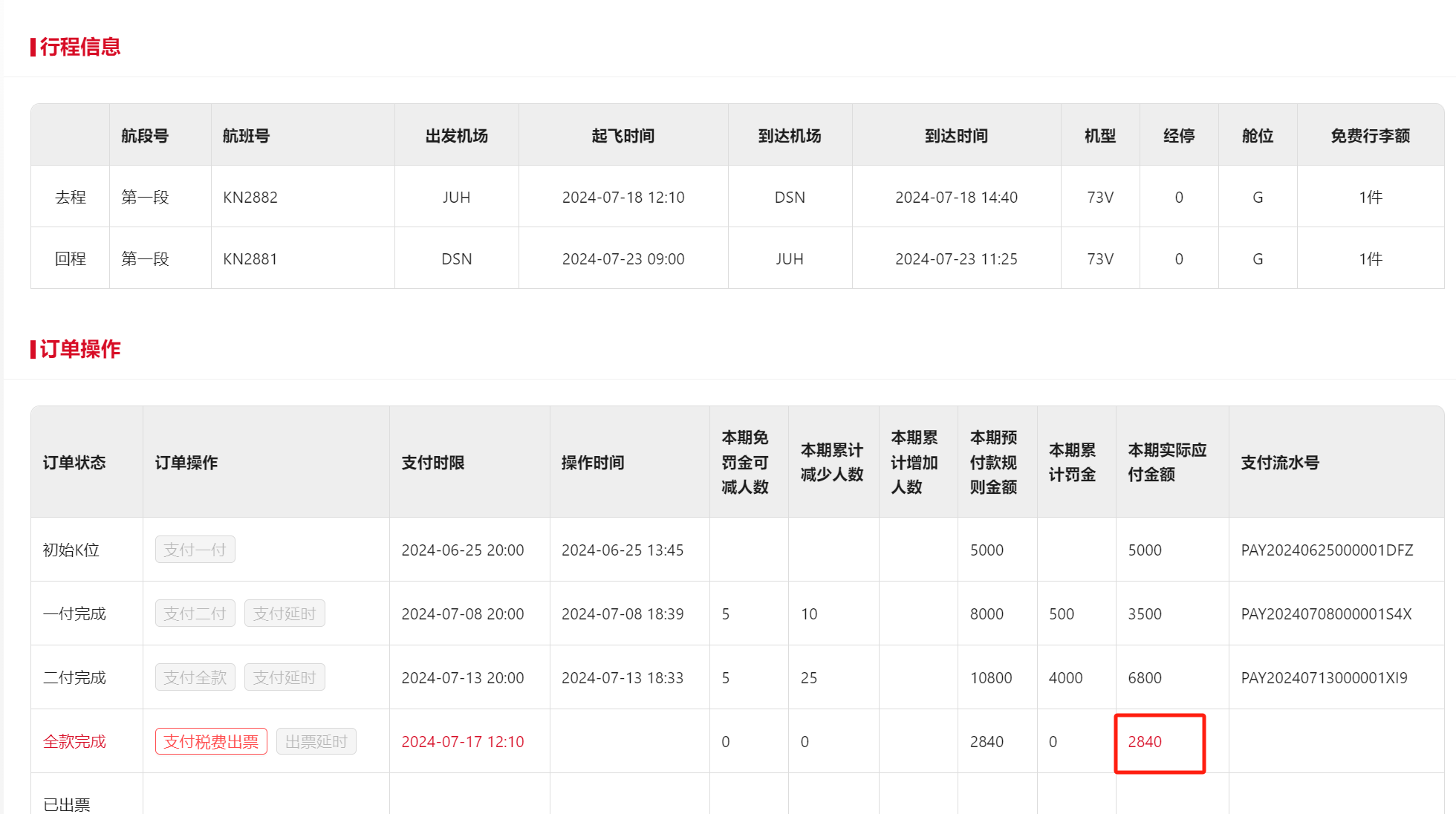Click the red deadline 2024-07-17 12:10
The height and width of the screenshot is (814, 1456).
[462, 742]
